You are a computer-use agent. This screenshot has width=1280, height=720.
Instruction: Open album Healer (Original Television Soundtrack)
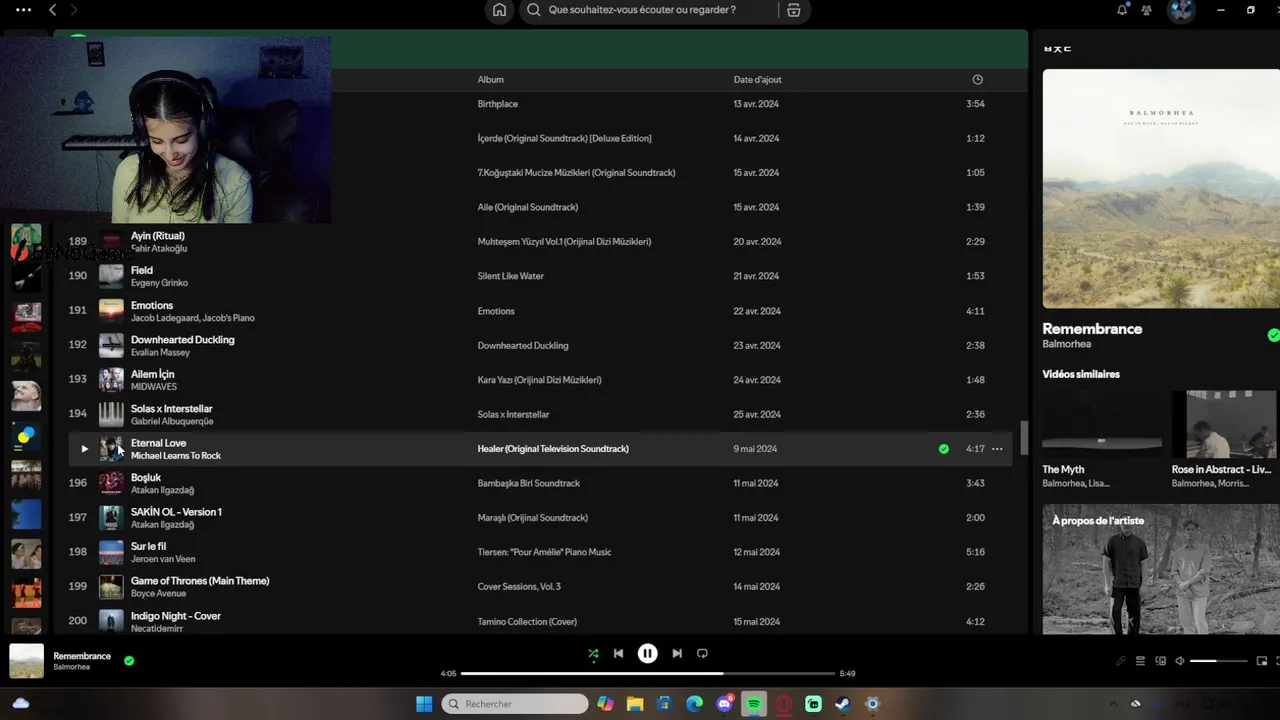click(x=553, y=449)
